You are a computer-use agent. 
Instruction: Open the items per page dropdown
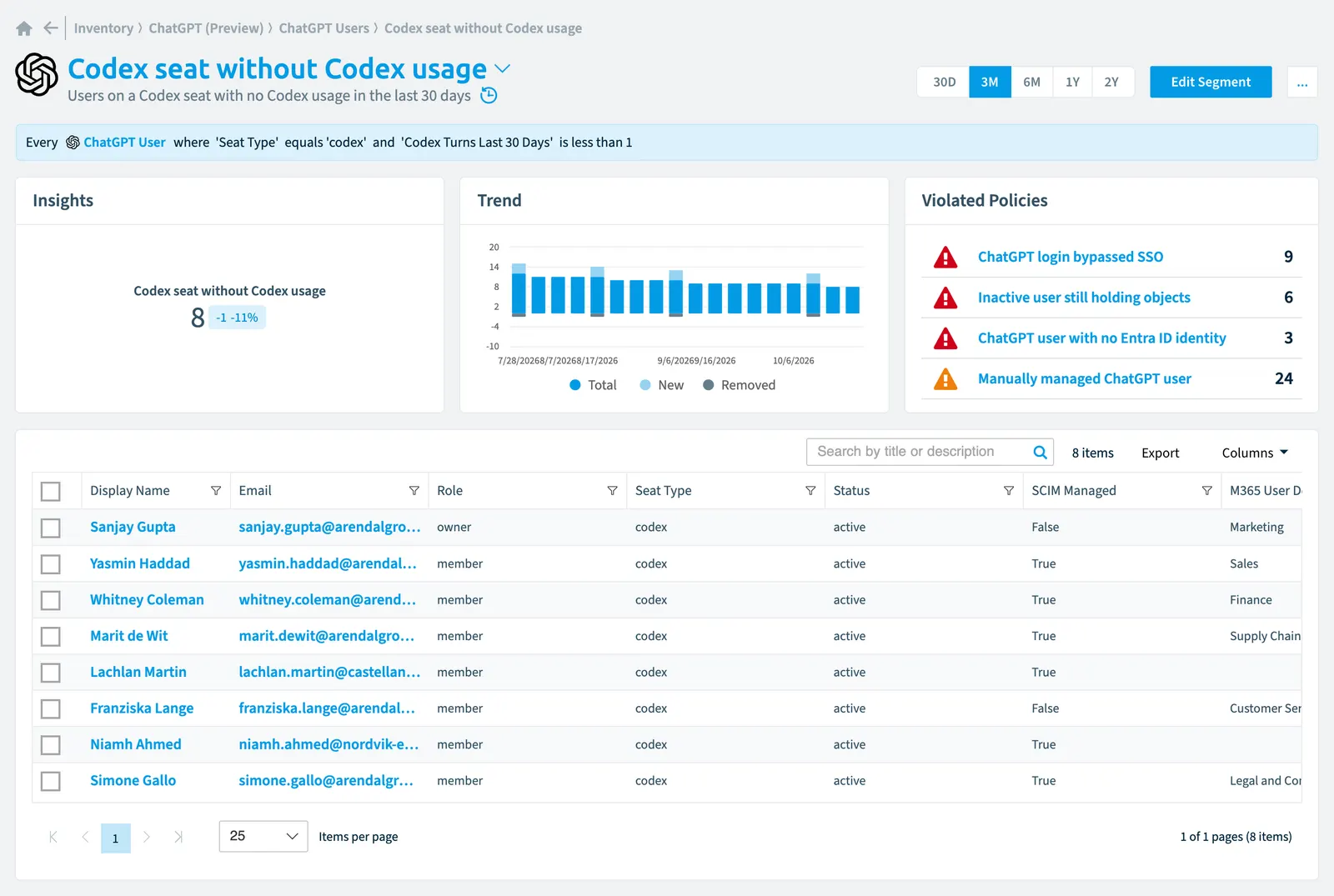[x=263, y=836]
